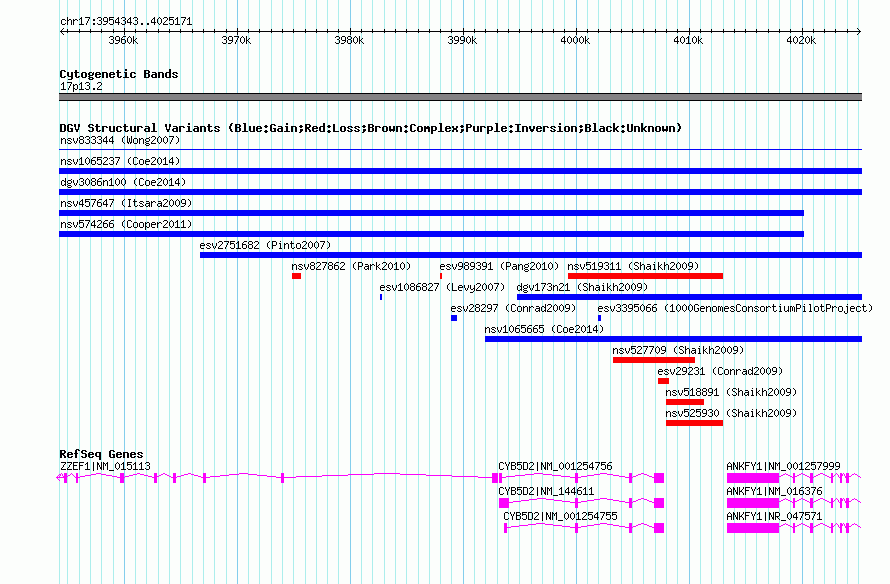Click the blue esv28297 (Conrad2009) gain marker
The image size is (890, 584).
click(x=454, y=318)
